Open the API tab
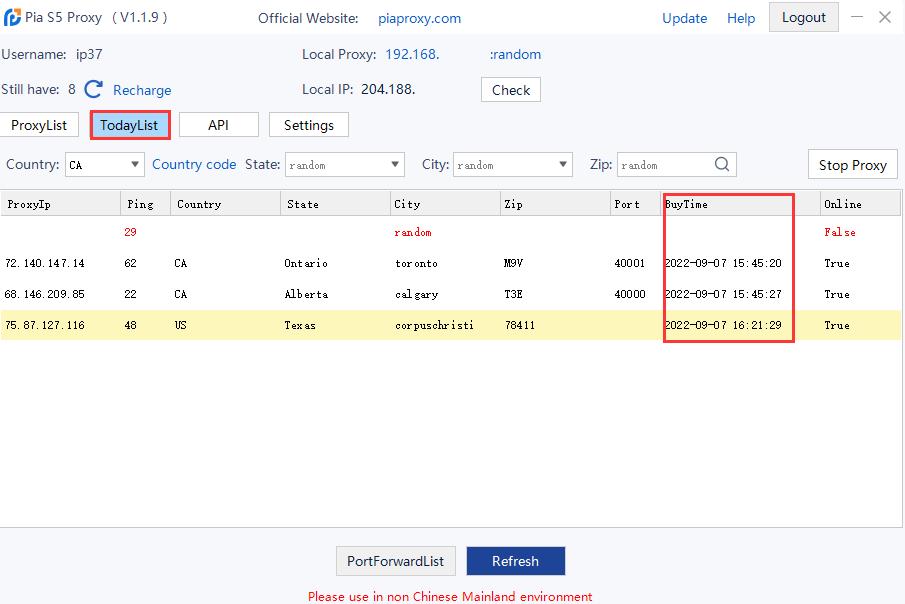This screenshot has width=905, height=604. tap(219, 125)
